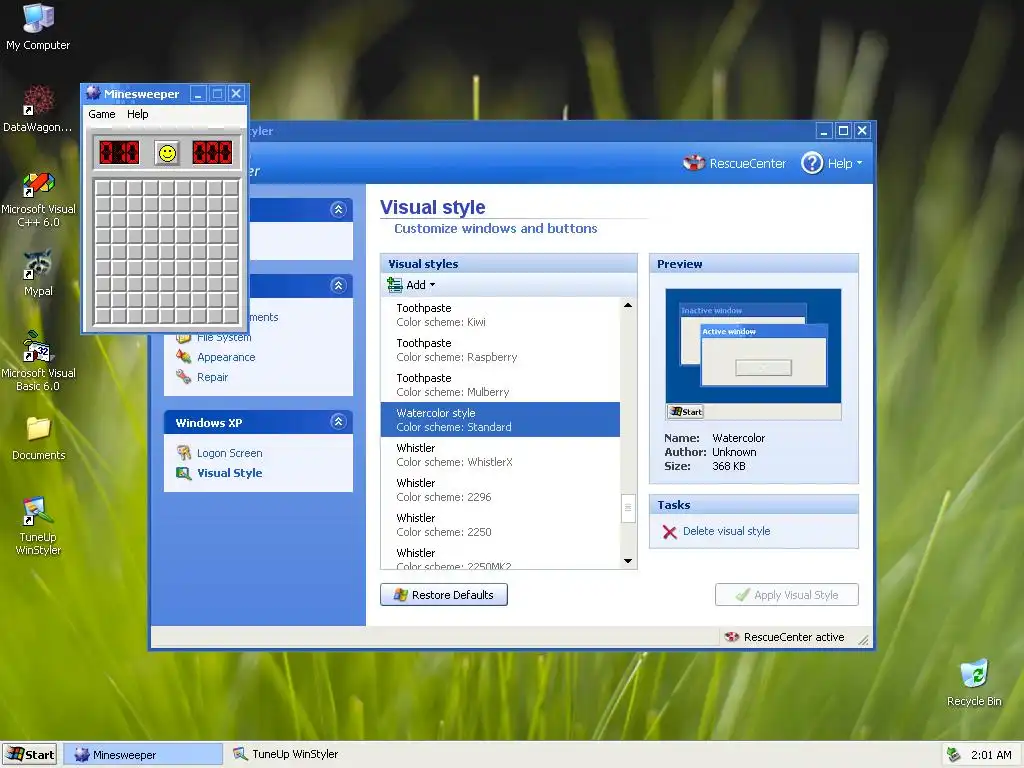The width and height of the screenshot is (1024, 768).
Task: Click the Restore Defaults button
Action: 444,595
